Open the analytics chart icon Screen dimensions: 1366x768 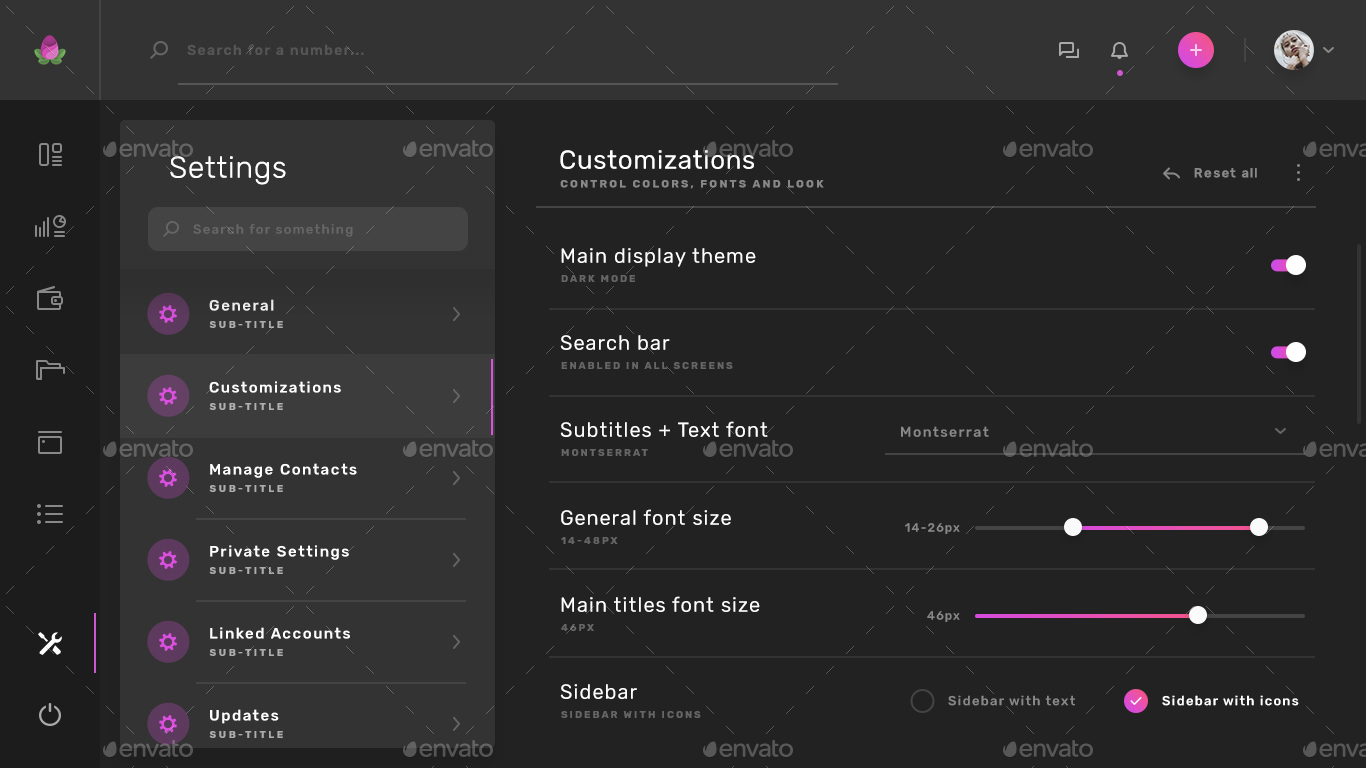(x=49, y=226)
